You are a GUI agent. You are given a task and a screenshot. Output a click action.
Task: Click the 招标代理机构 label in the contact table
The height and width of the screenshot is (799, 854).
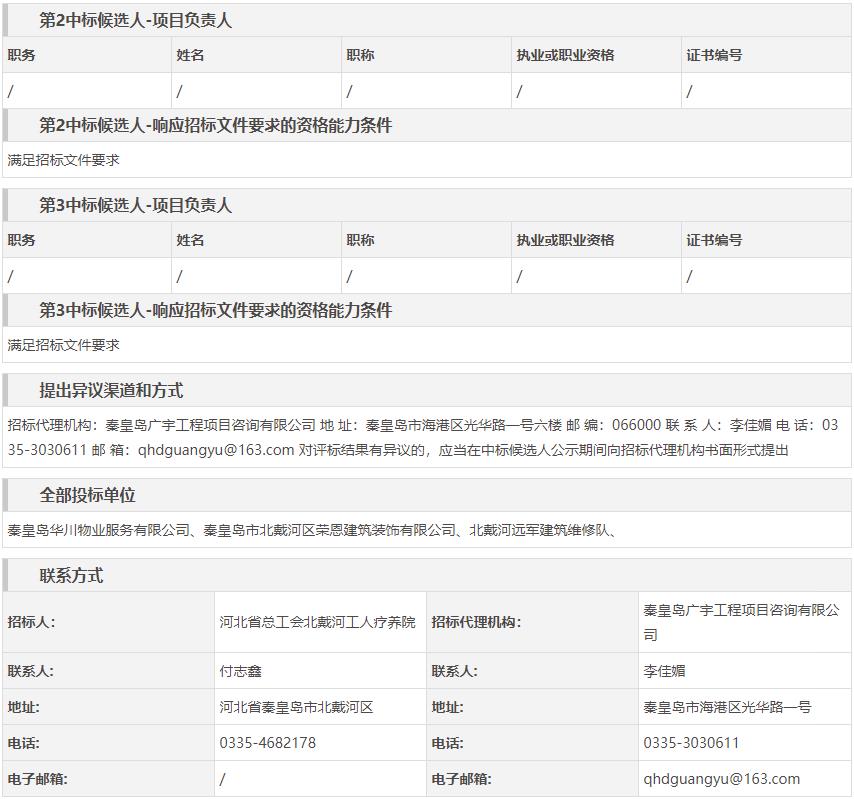(477, 622)
